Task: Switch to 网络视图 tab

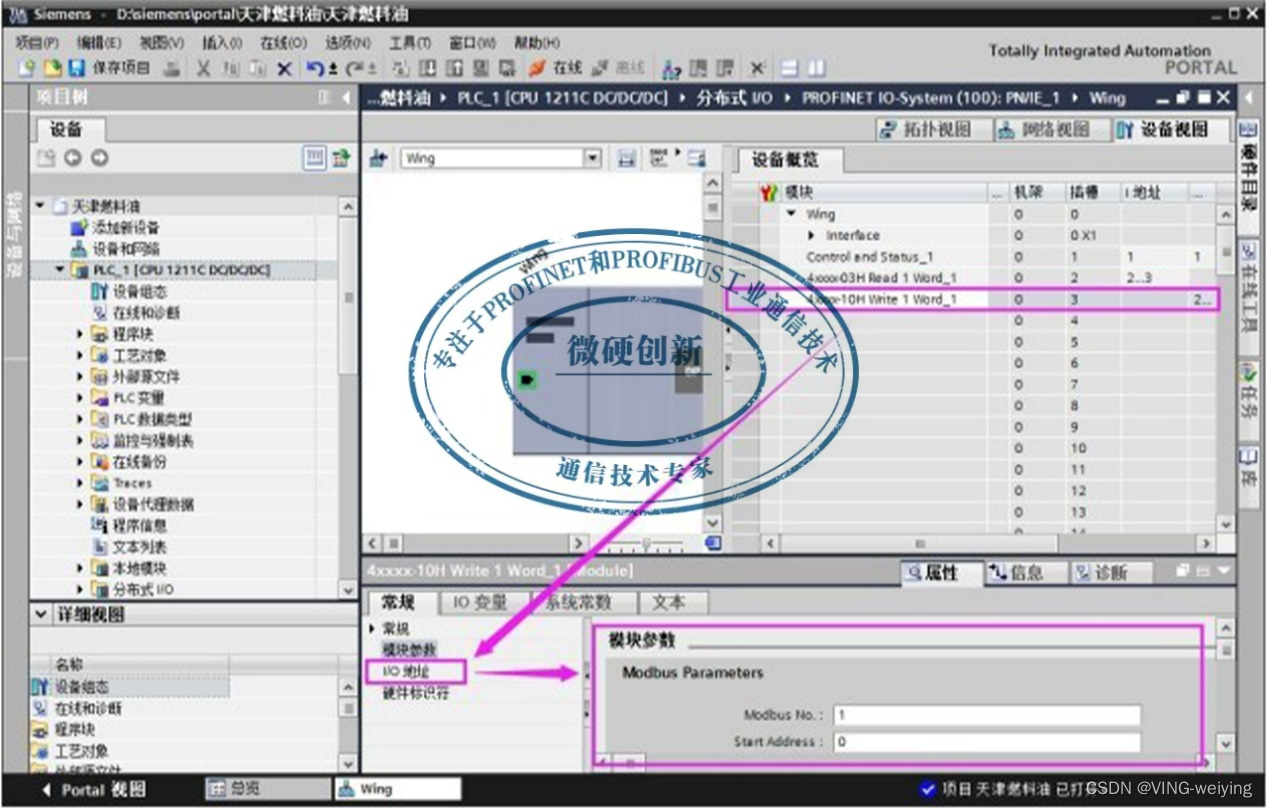Action: point(1049,130)
